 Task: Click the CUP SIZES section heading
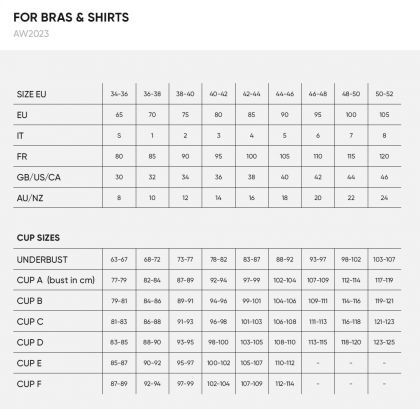point(38,238)
